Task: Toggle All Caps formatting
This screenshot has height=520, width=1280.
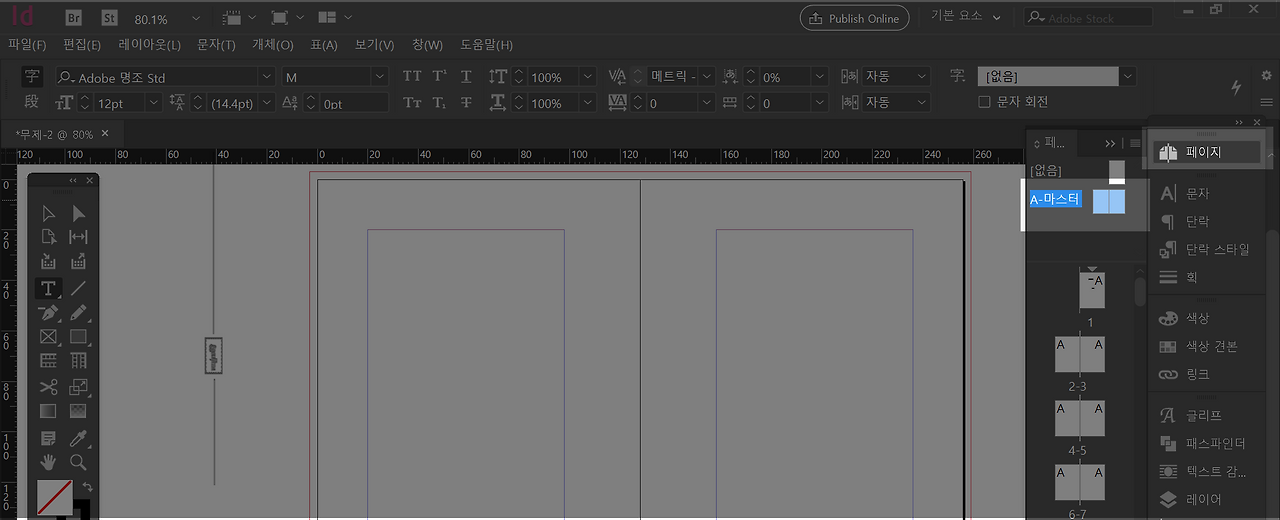Action: coord(412,77)
